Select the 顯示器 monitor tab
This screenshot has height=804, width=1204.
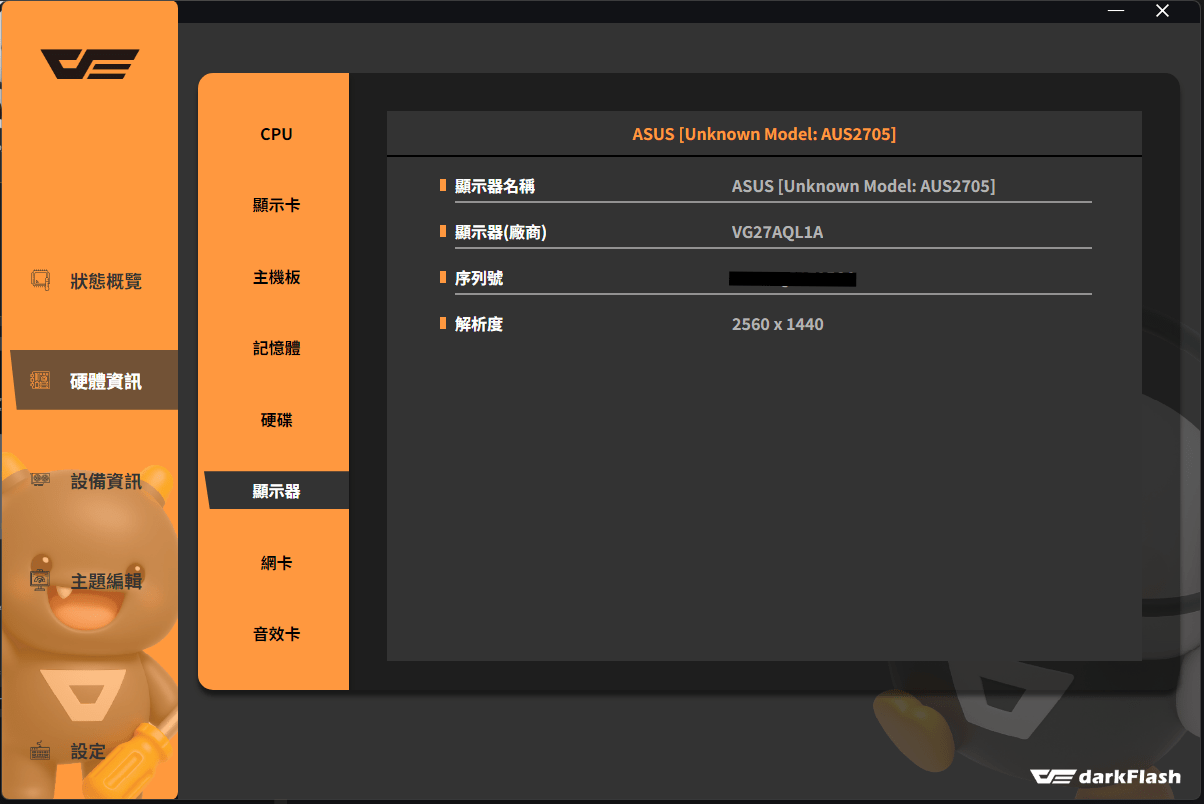[x=276, y=491]
